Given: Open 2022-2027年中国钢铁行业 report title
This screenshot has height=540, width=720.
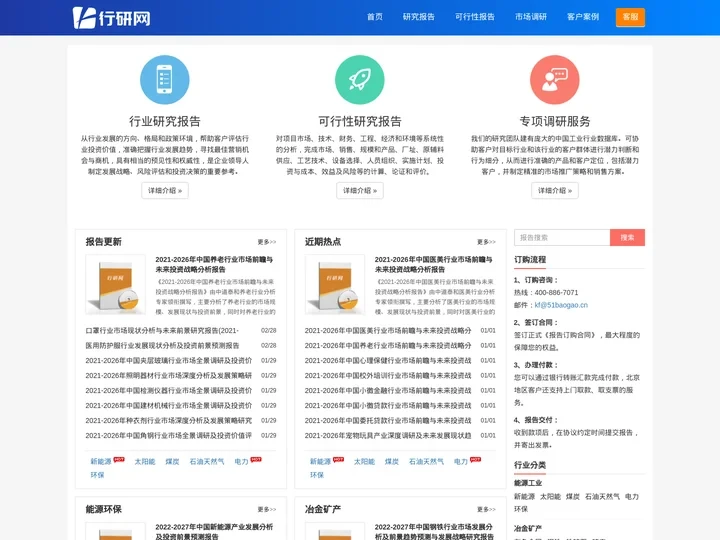Looking at the screenshot, I should [434, 531].
